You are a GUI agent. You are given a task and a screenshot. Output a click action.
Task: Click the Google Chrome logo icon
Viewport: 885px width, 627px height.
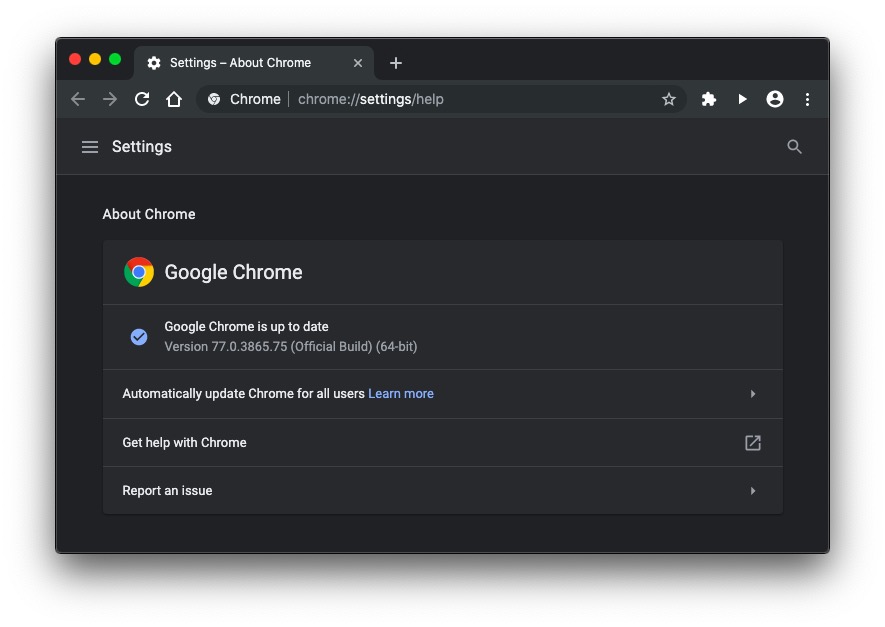[139, 272]
